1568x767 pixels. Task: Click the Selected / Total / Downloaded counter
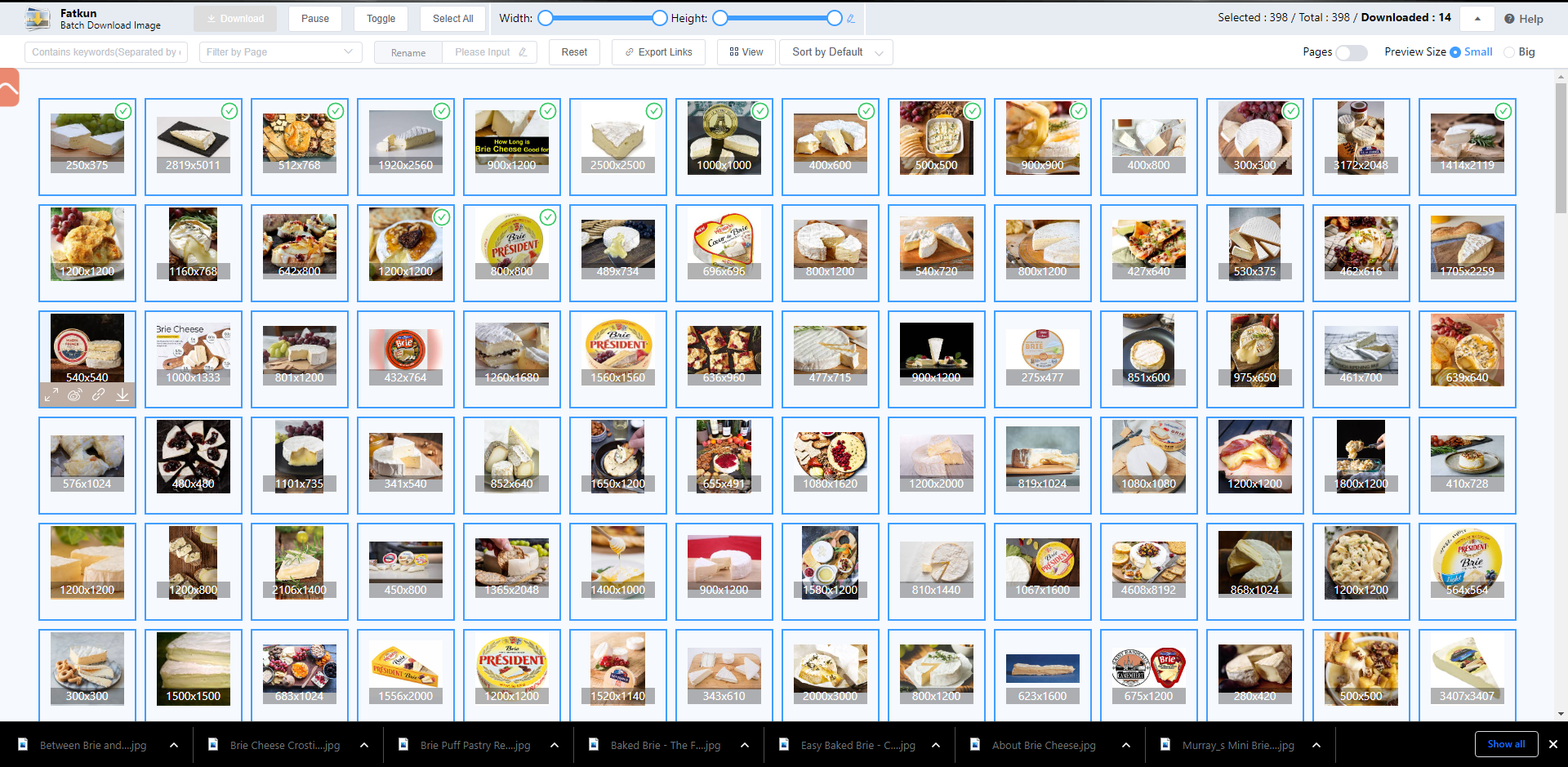[1334, 17]
